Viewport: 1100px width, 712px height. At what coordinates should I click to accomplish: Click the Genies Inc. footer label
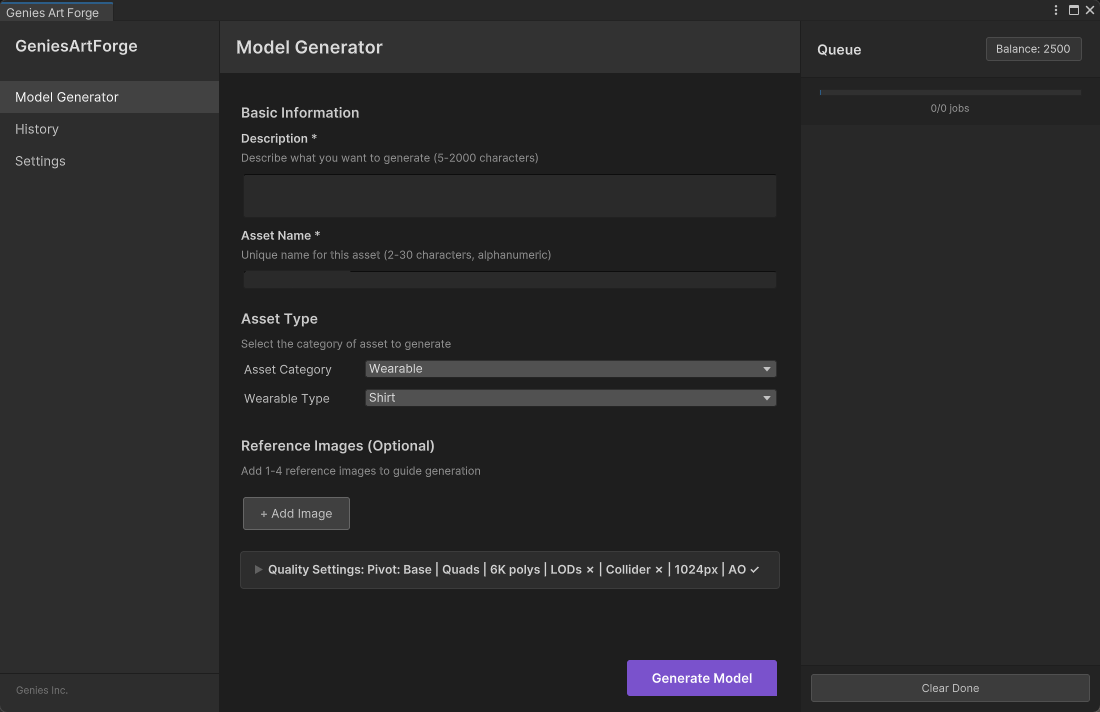(x=42, y=690)
